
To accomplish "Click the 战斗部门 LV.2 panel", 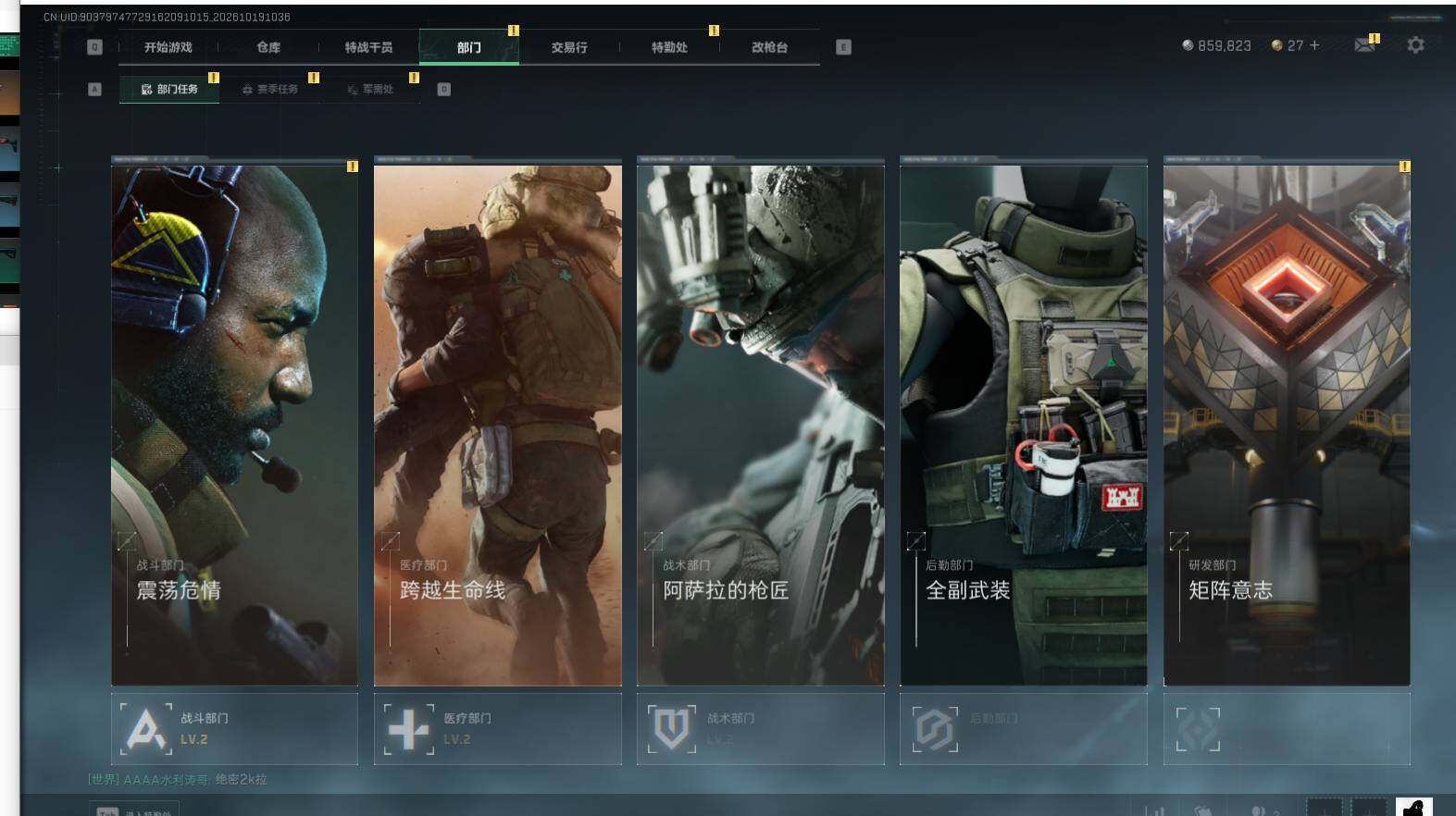I will pos(234,729).
